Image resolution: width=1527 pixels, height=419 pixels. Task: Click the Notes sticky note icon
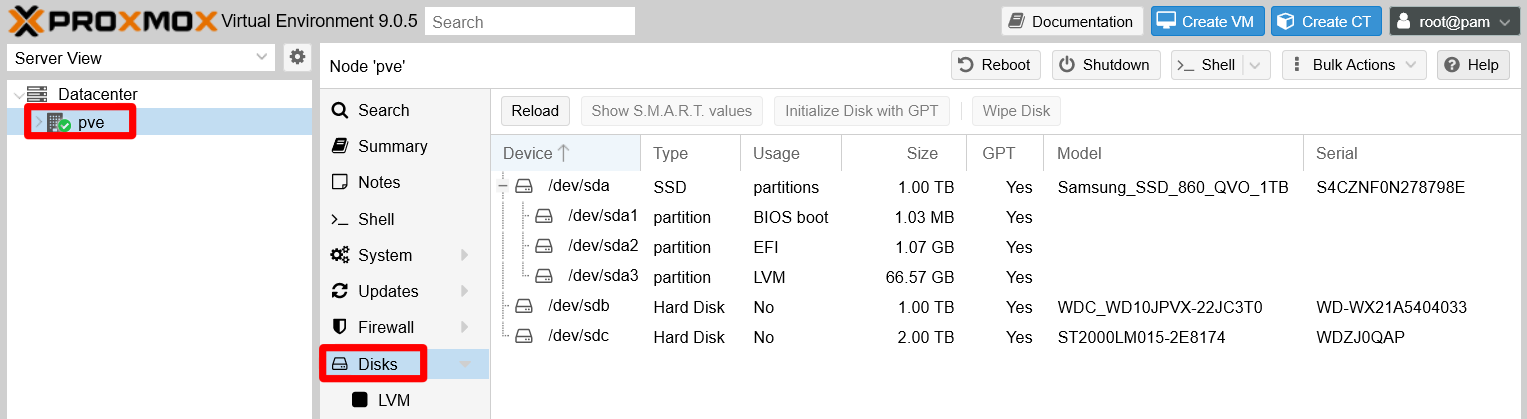click(340, 182)
